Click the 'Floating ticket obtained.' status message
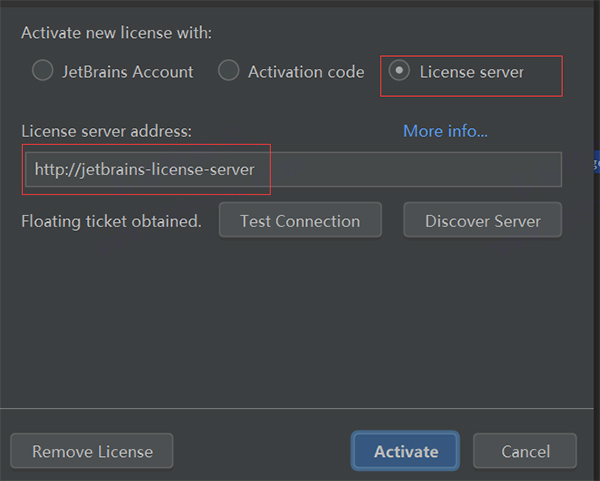Image resolution: width=600 pixels, height=481 pixels. 111,221
